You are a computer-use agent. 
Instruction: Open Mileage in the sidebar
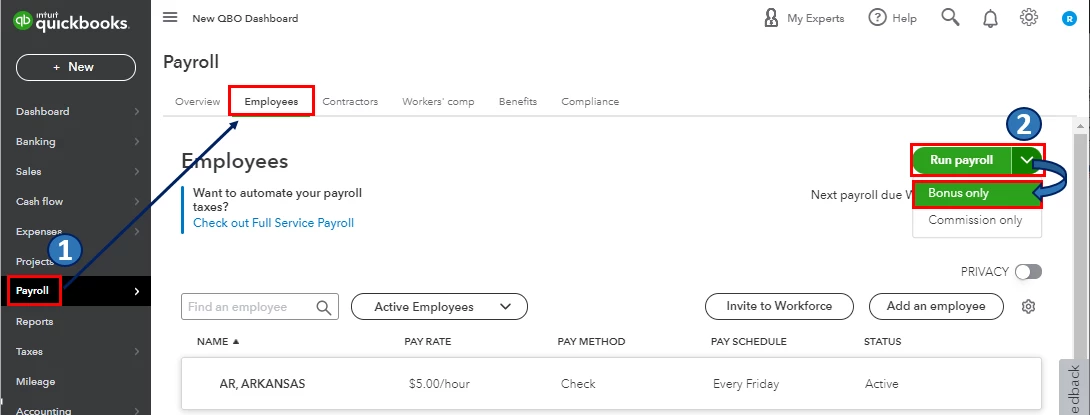[35, 382]
